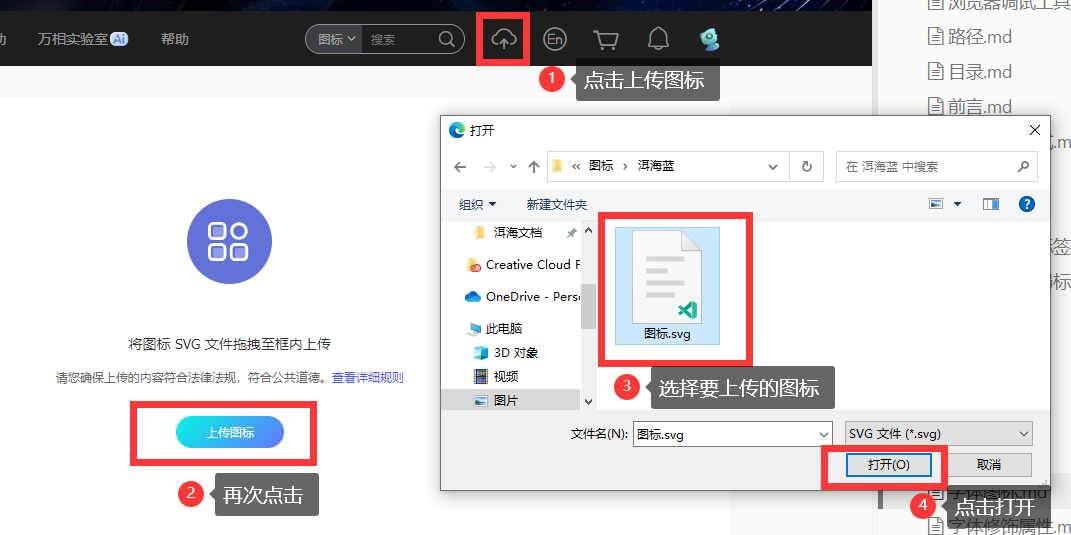Click the 上传图标 button
Screen dimensions: 1071x535
(x=230, y=432)
